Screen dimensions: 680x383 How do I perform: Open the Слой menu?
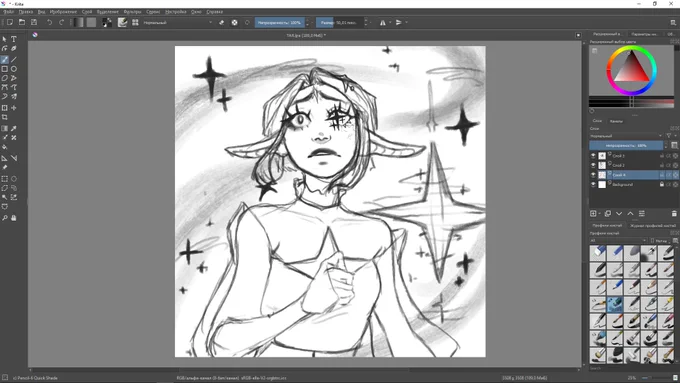(x=87, y=12)
